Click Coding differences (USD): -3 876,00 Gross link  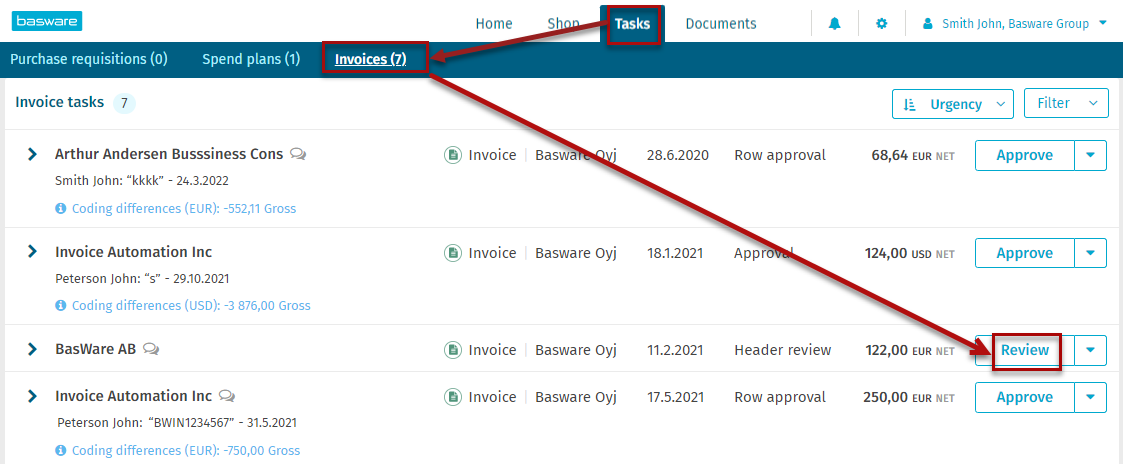(191, 306)
